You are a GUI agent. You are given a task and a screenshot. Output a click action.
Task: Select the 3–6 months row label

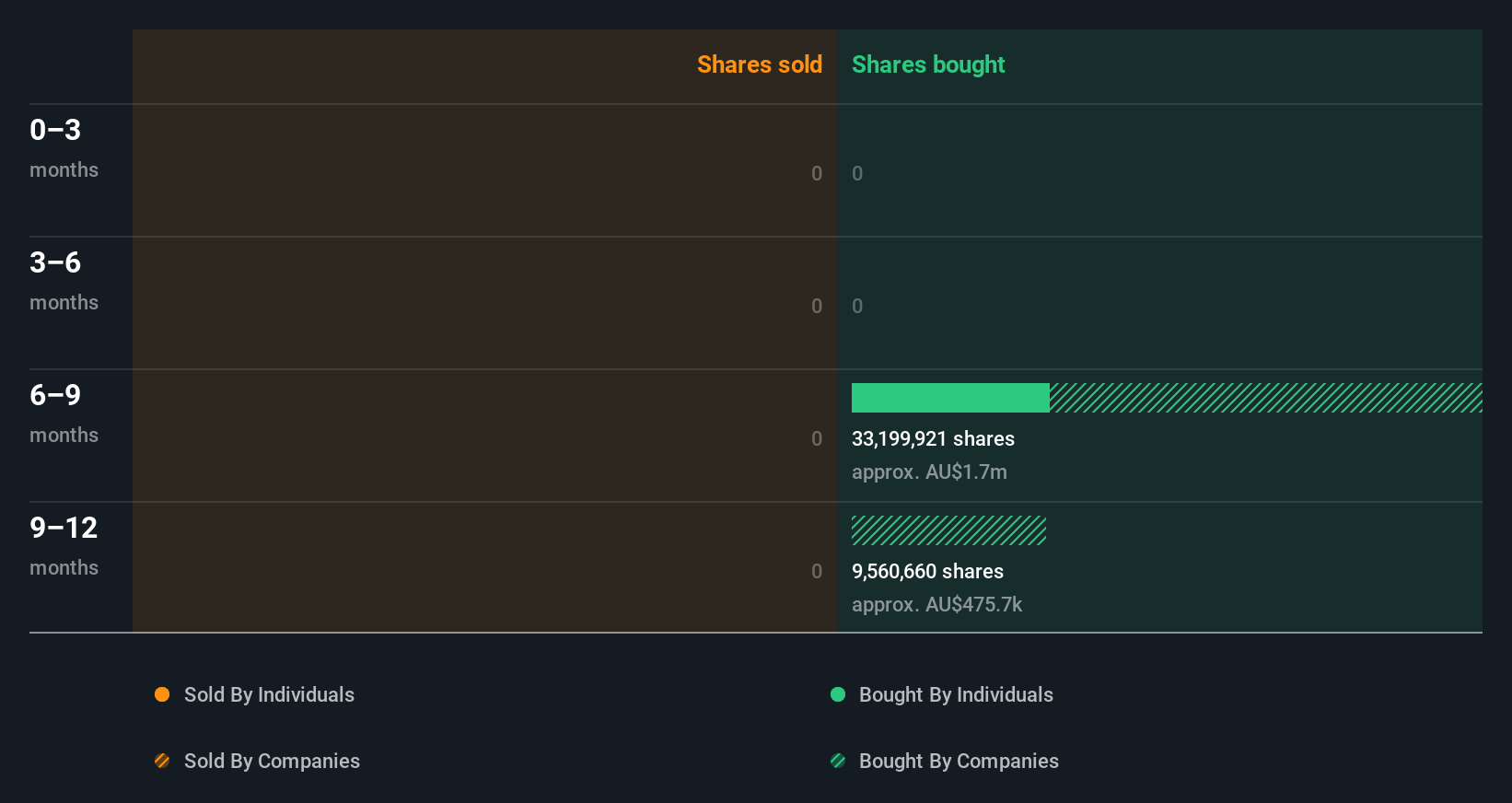64,281
